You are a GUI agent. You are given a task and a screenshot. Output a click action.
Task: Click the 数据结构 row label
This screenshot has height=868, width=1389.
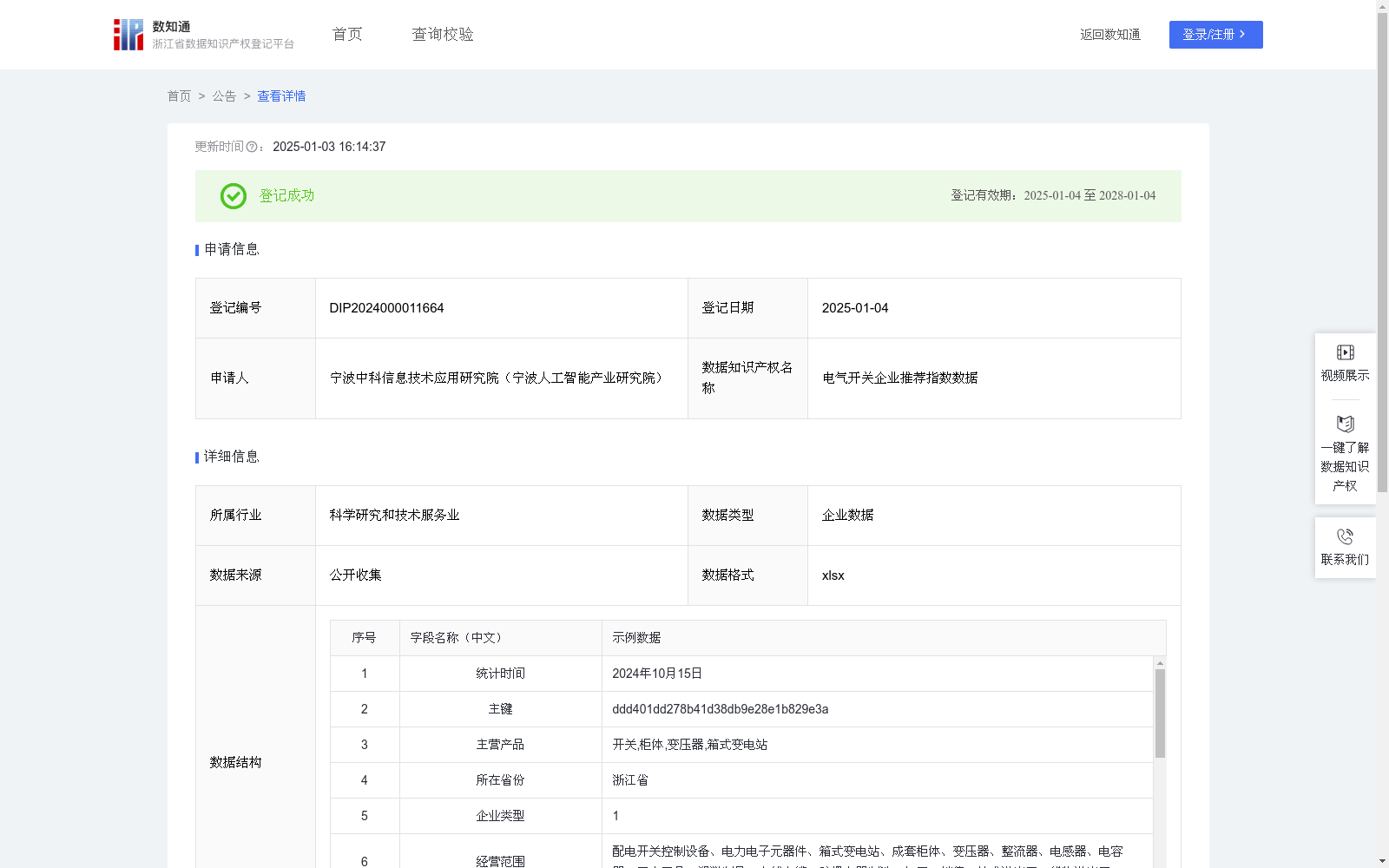tap(235, 763)
